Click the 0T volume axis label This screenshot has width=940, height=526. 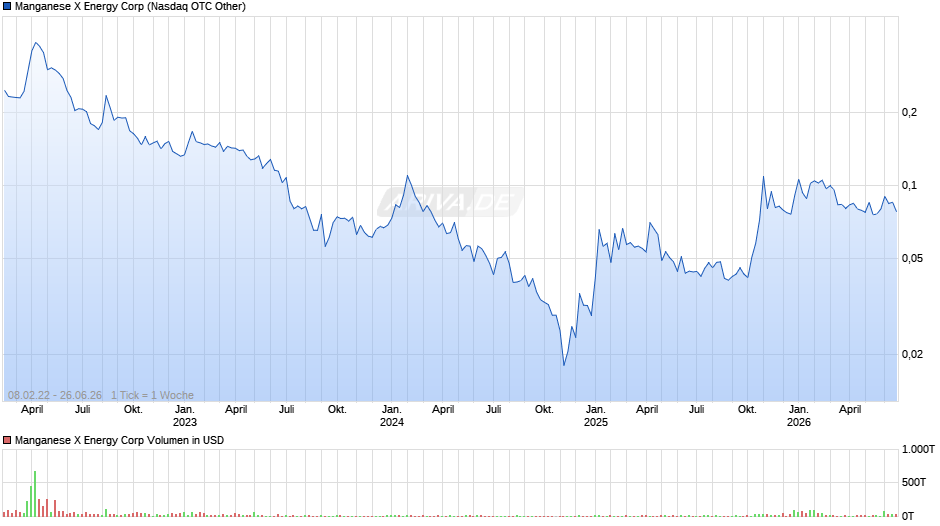(908, 516)
